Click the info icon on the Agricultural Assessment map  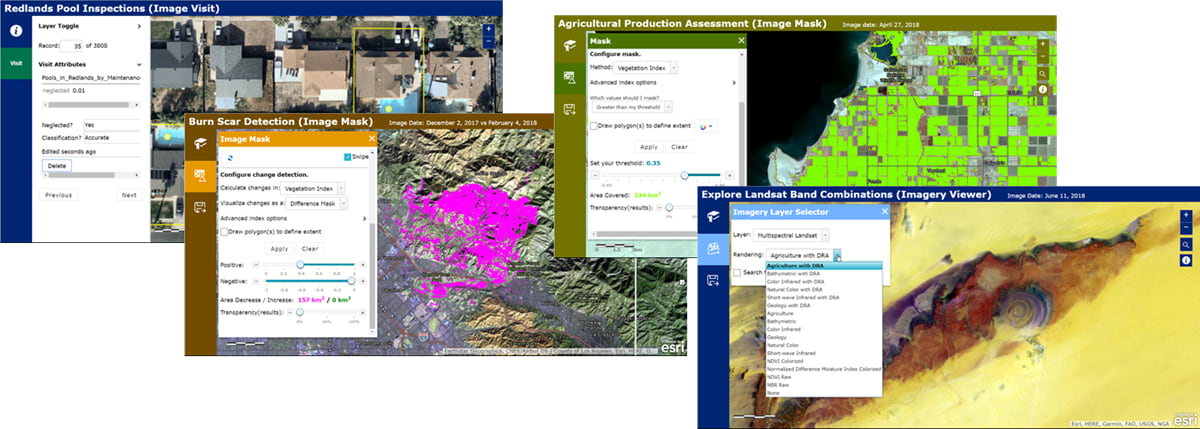[1042, 89]
